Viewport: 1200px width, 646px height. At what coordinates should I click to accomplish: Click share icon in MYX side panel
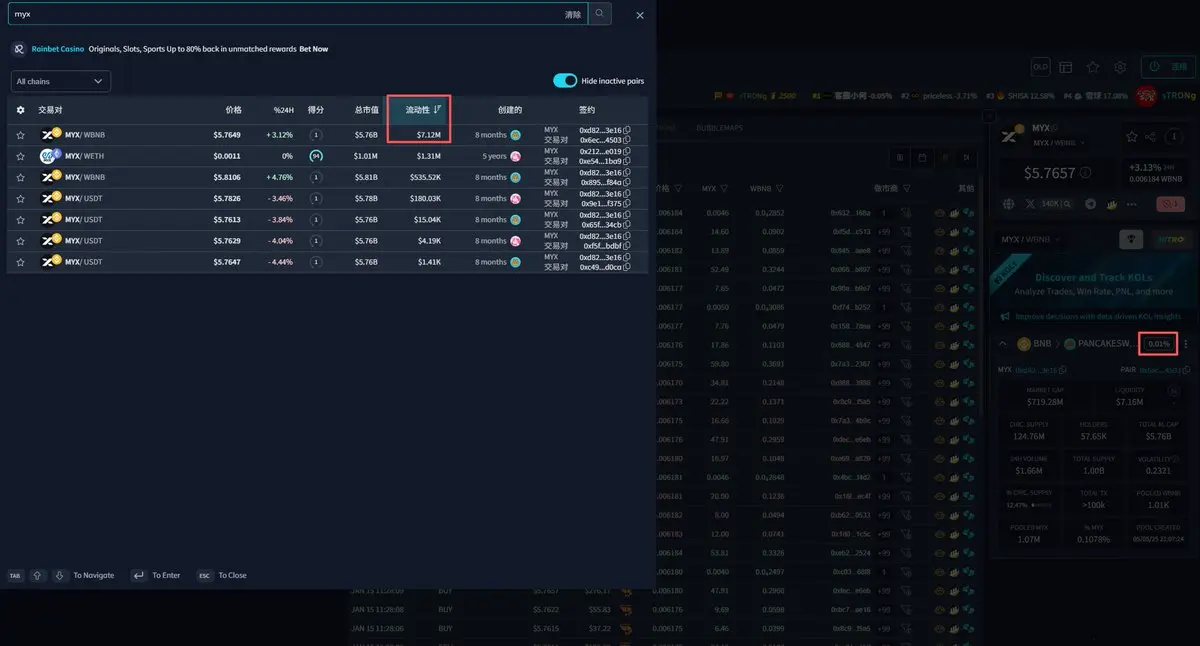1150,136
